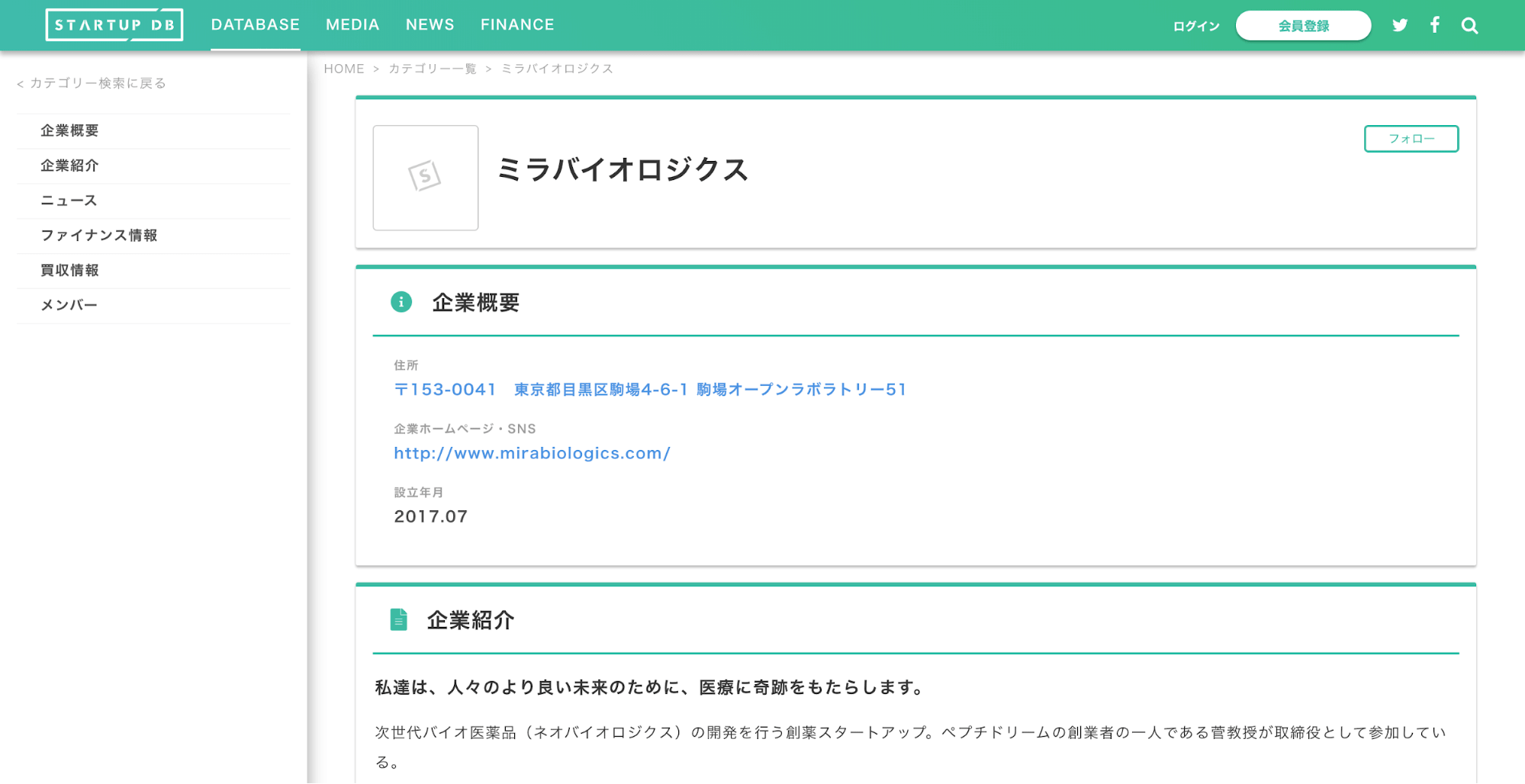
Task: Click the search magnifier icon
Action: (x=1469, y=26)
